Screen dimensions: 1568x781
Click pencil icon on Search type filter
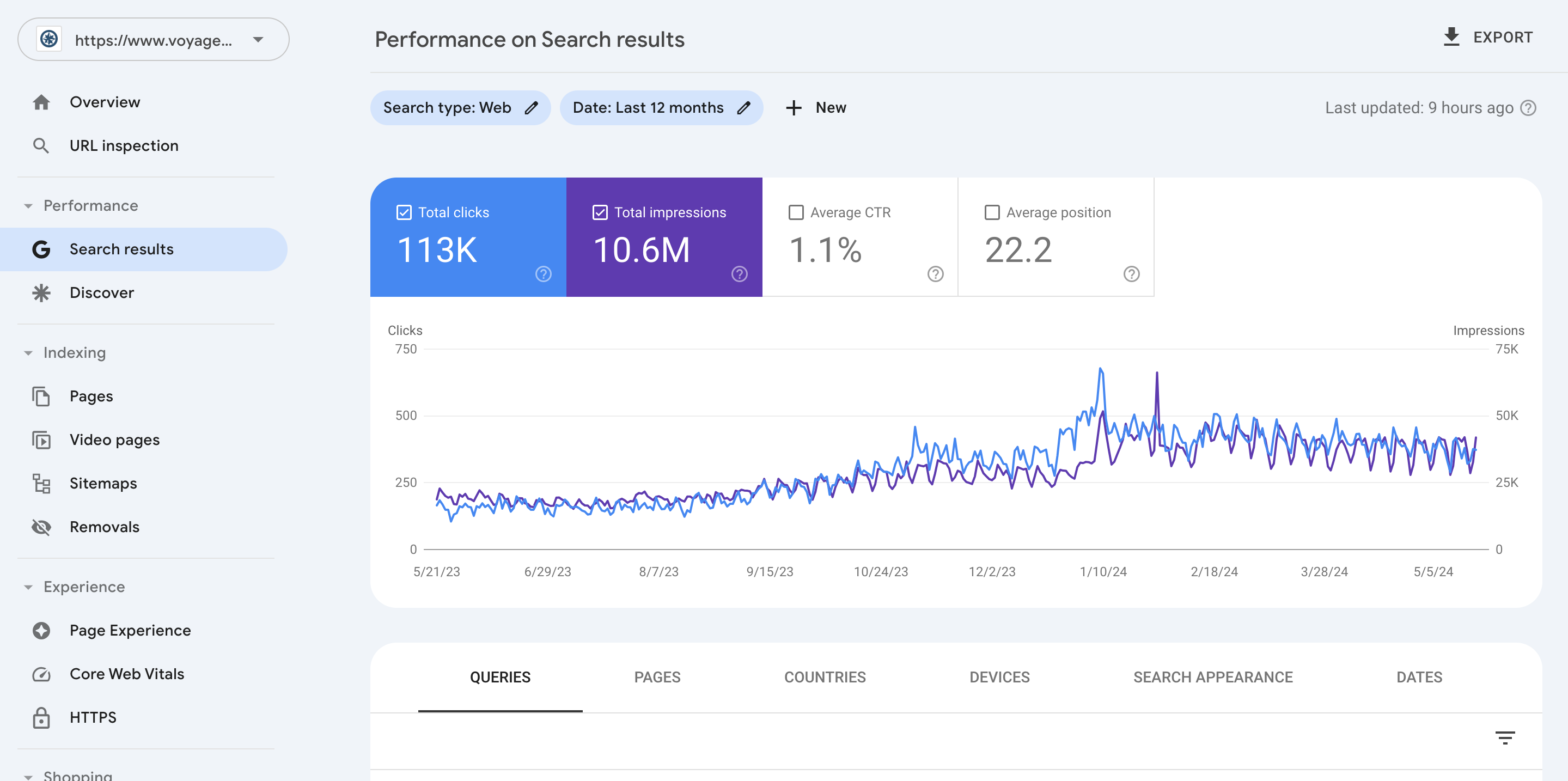click(x=532, y=108)
